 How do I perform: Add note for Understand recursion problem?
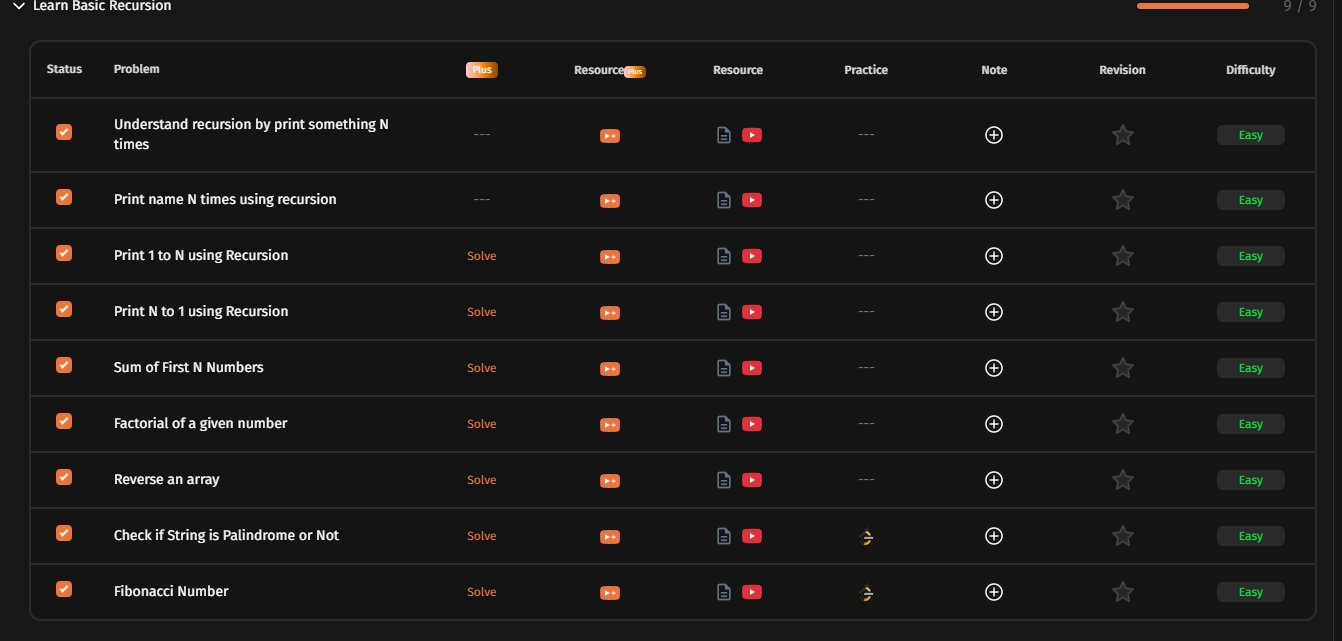pos(994,135)
